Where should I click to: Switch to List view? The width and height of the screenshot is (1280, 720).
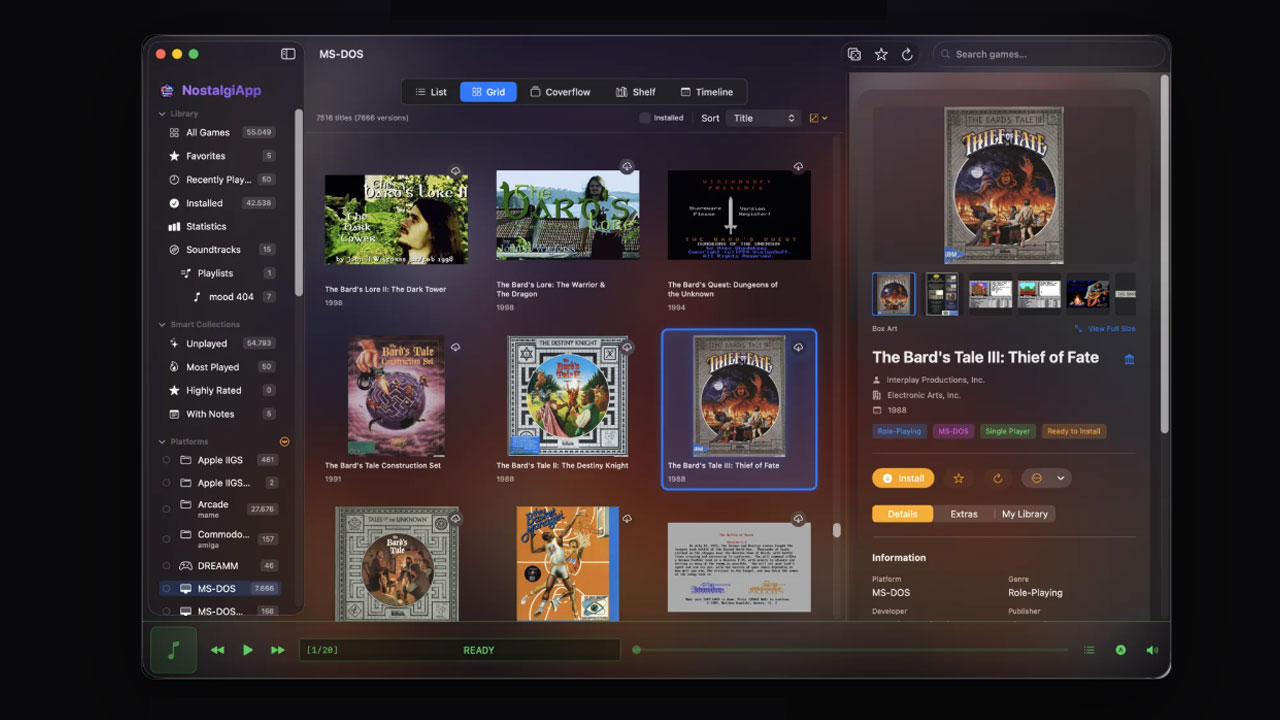click(431, 92)
